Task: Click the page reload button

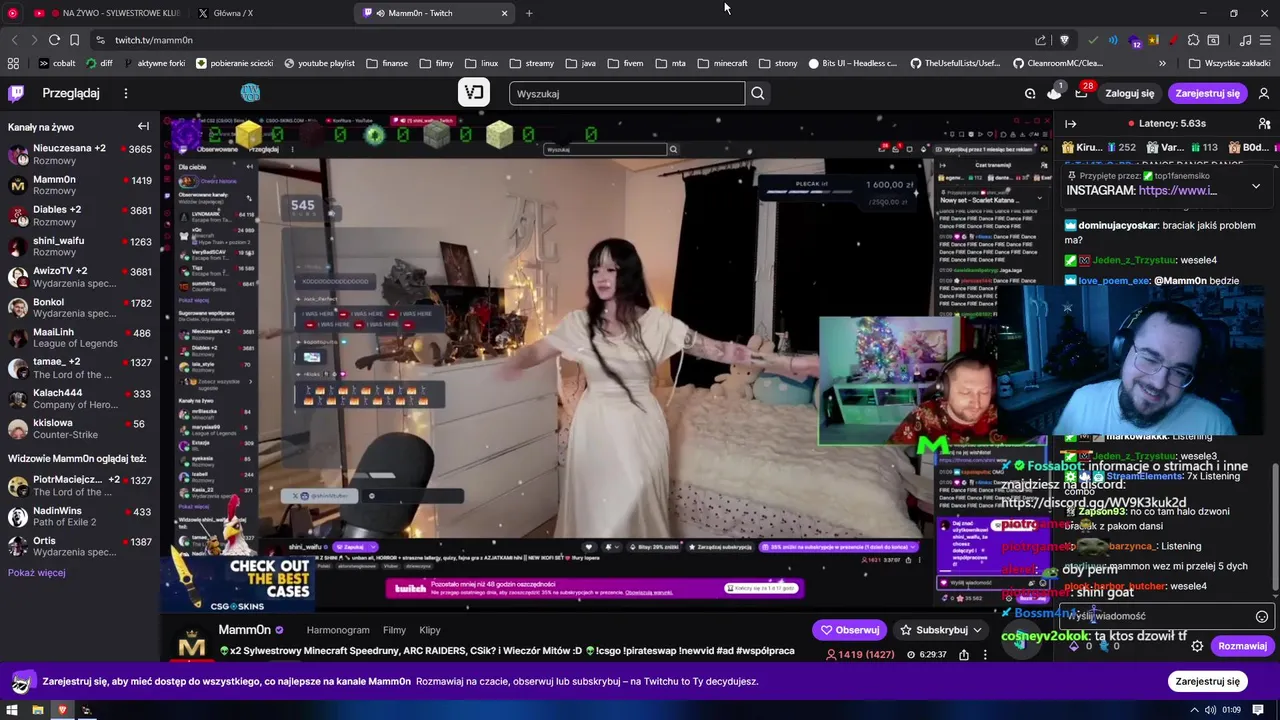Action: [54, 40]
